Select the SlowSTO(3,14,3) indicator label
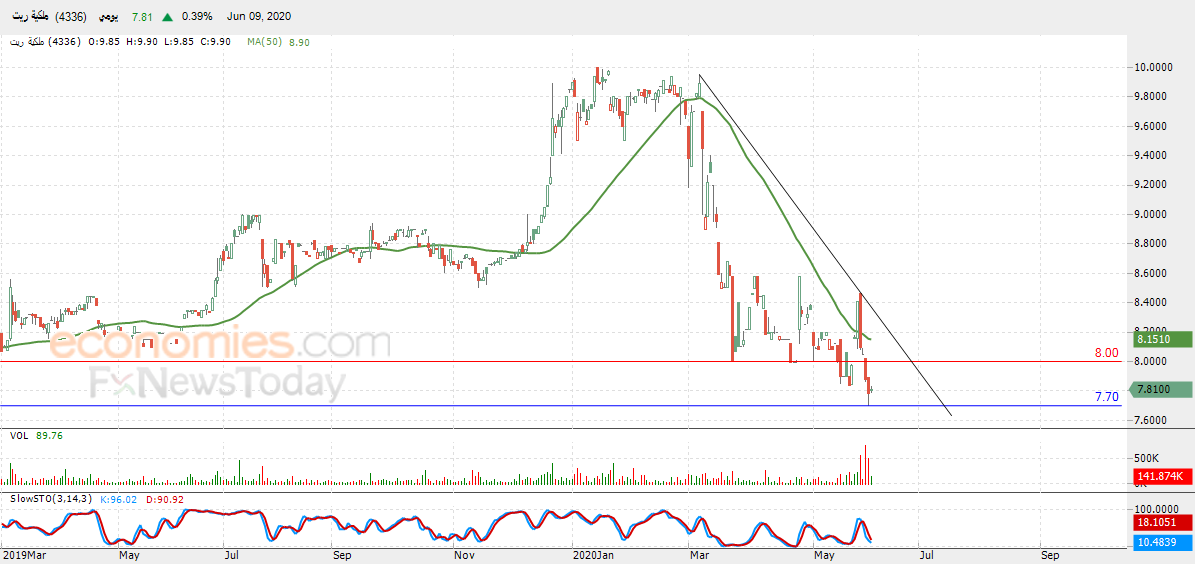Viewport: 1195px width, 564px height. click(x=51, y=499)
